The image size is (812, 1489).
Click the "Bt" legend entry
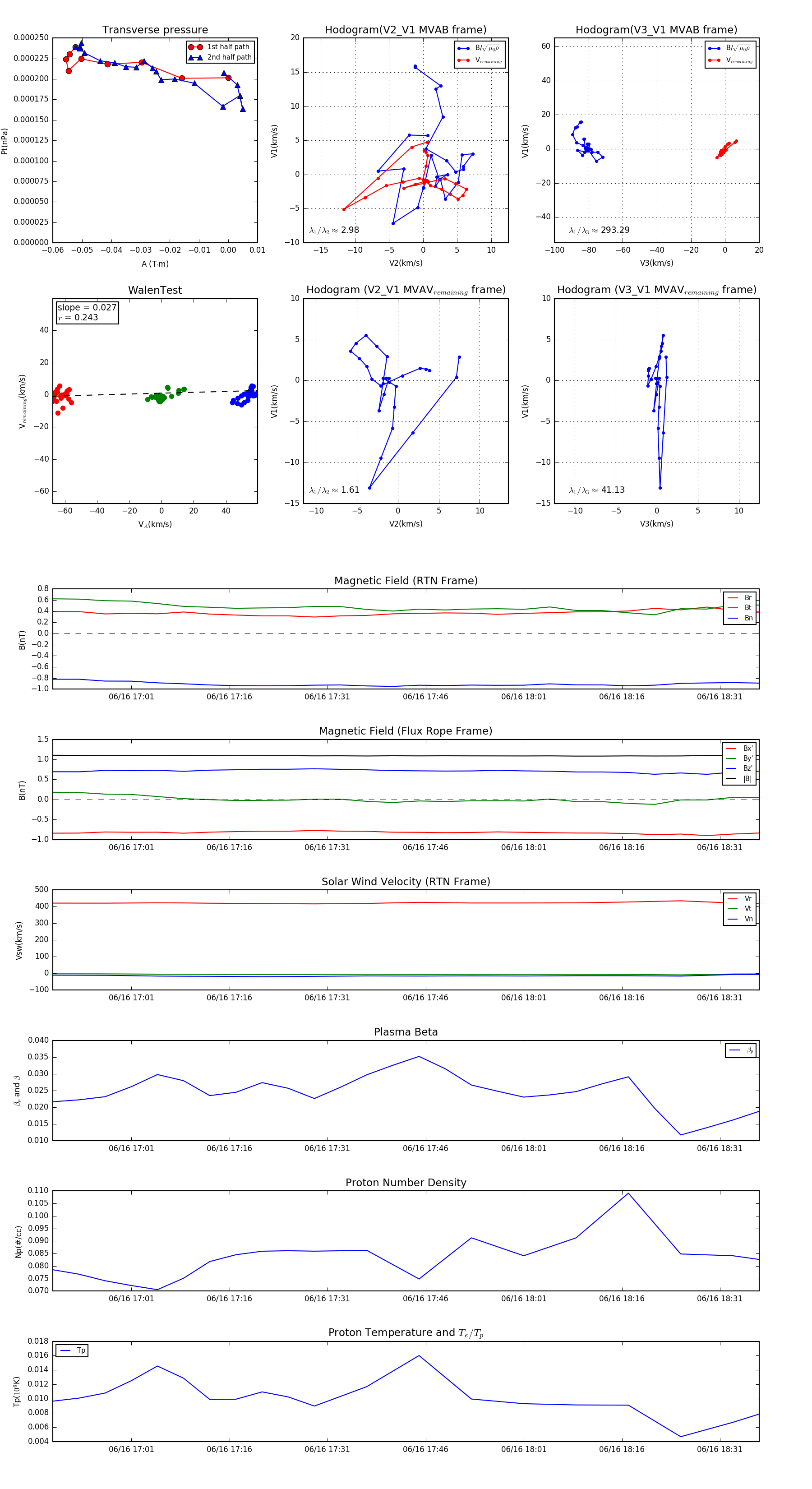[x=740, y=608]
